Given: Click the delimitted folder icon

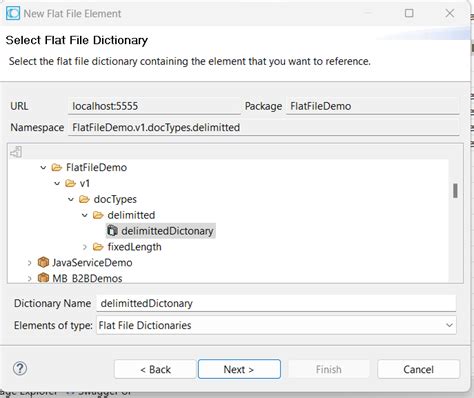Looking at the screenshot, I should pyautogui.click(x=98, y=215).
